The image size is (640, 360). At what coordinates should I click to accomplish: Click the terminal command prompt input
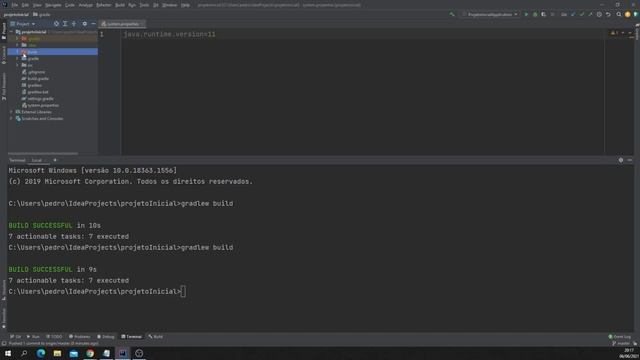(x=183, y=291)
